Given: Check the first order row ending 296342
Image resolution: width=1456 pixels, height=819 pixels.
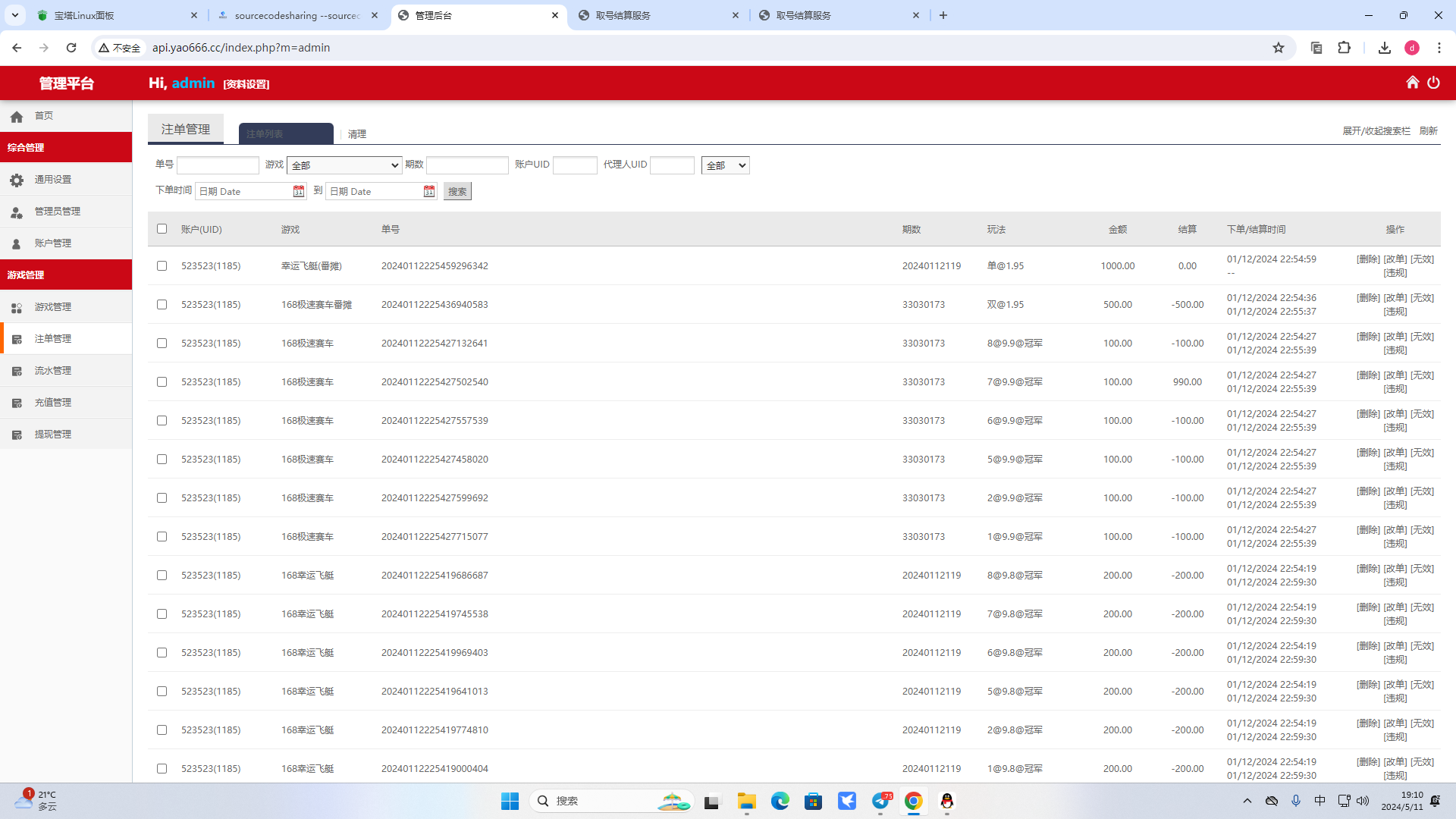Looking at the screenshot, I should (162, 265).
